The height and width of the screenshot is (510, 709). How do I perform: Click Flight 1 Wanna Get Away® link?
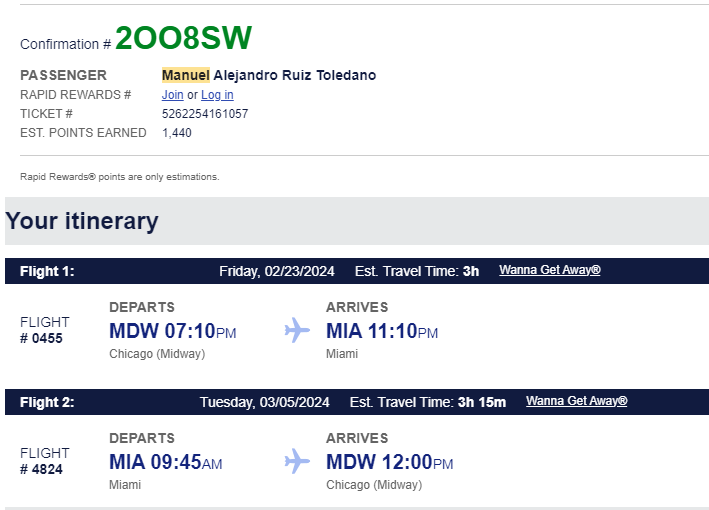click(x=549, y=270)
